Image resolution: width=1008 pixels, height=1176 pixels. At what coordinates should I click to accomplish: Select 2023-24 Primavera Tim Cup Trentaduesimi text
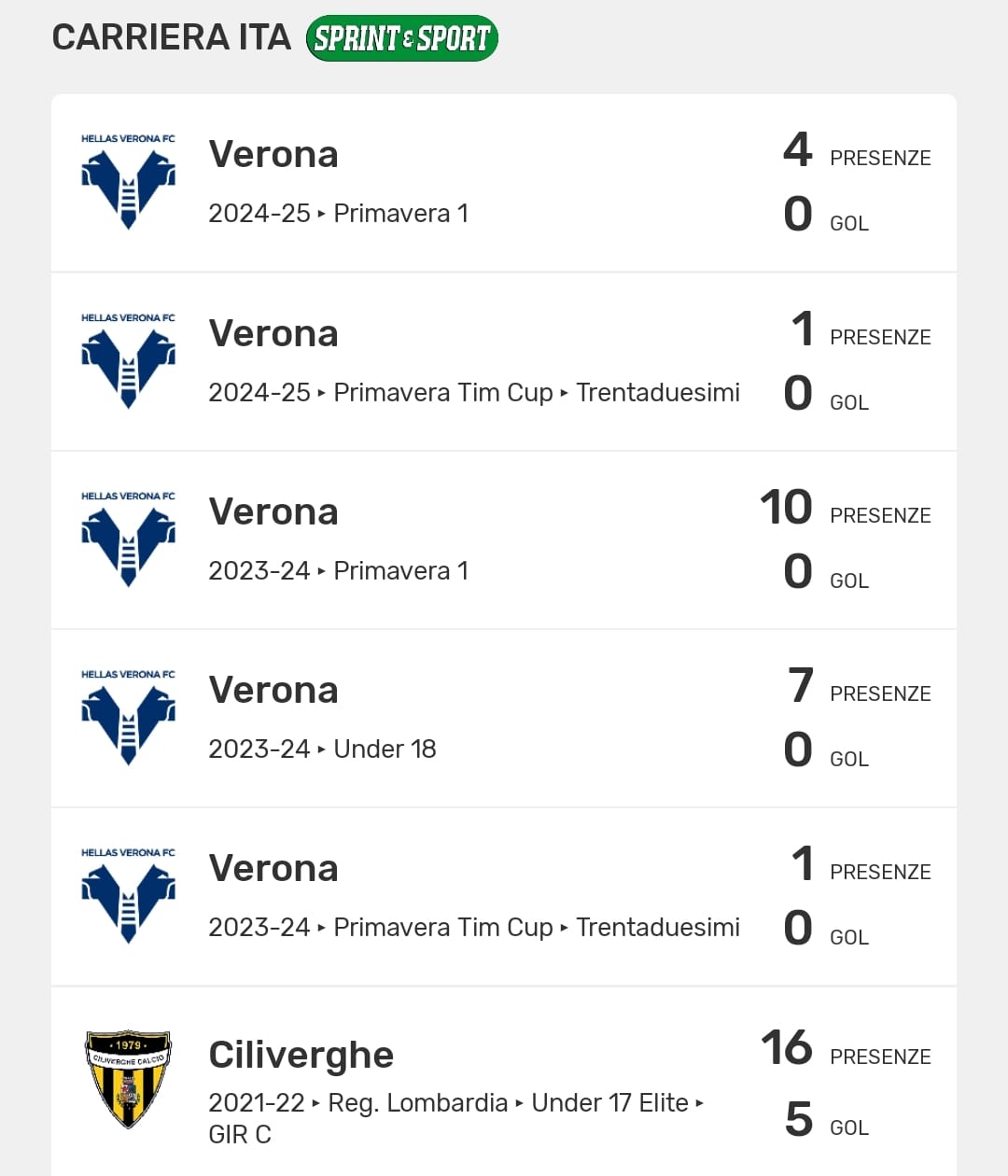473,928
